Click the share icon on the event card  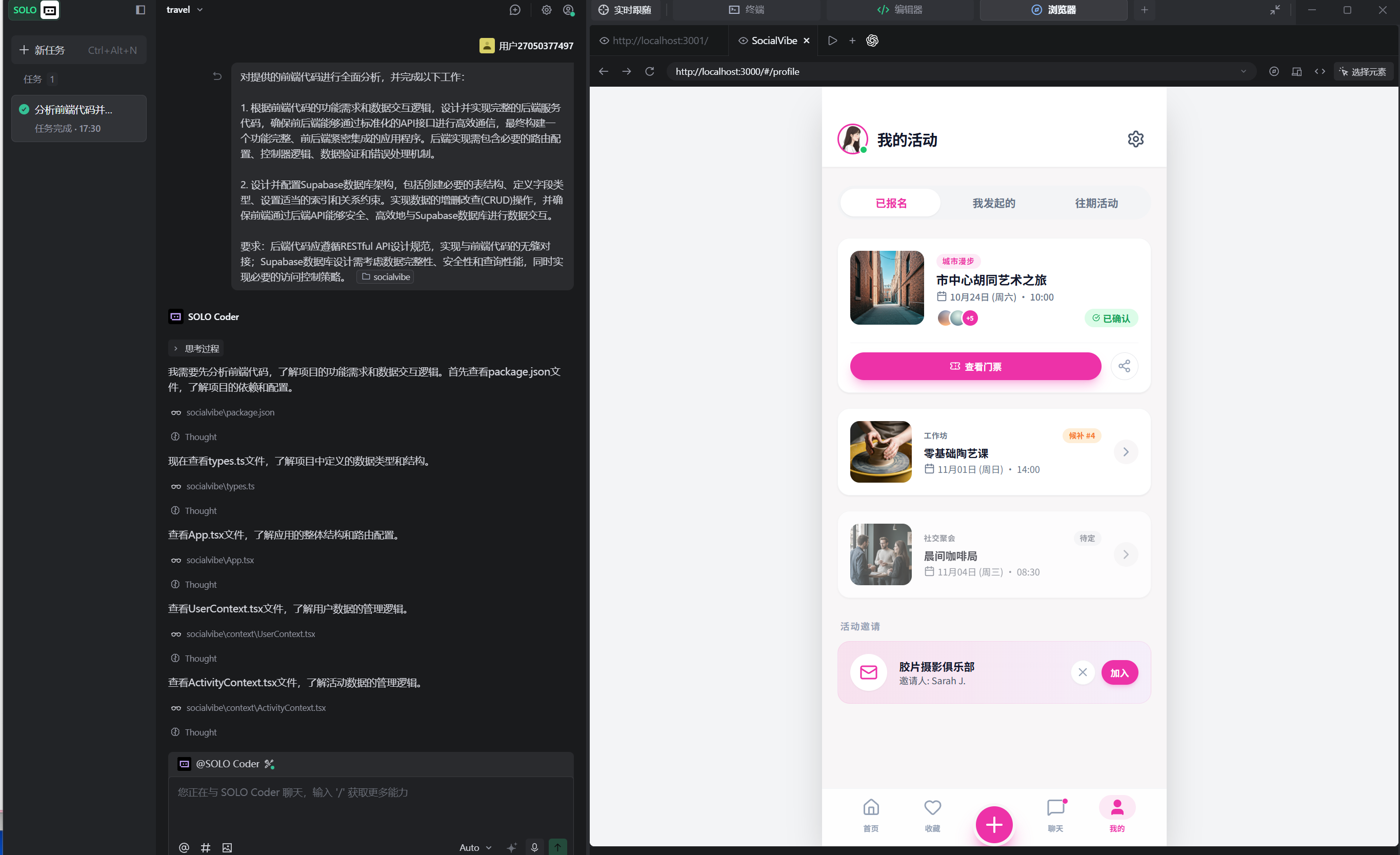coord(1124,366)
